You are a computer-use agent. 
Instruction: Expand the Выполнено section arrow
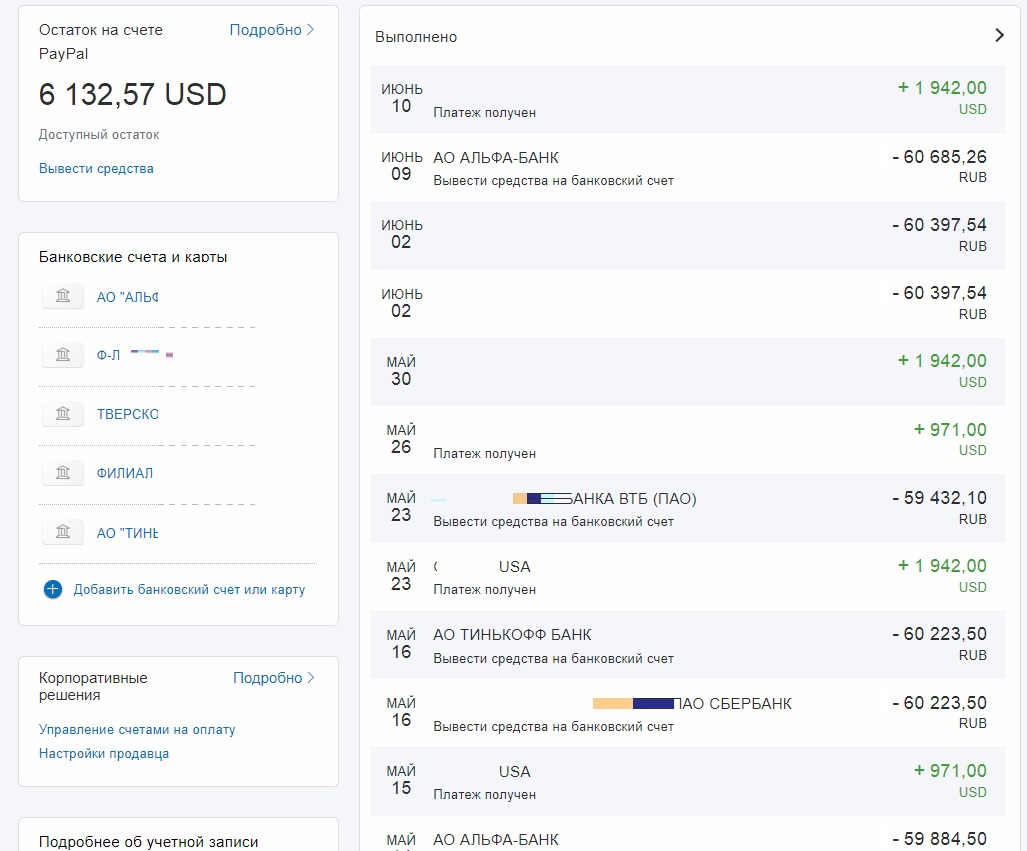(x=999, y=35)
